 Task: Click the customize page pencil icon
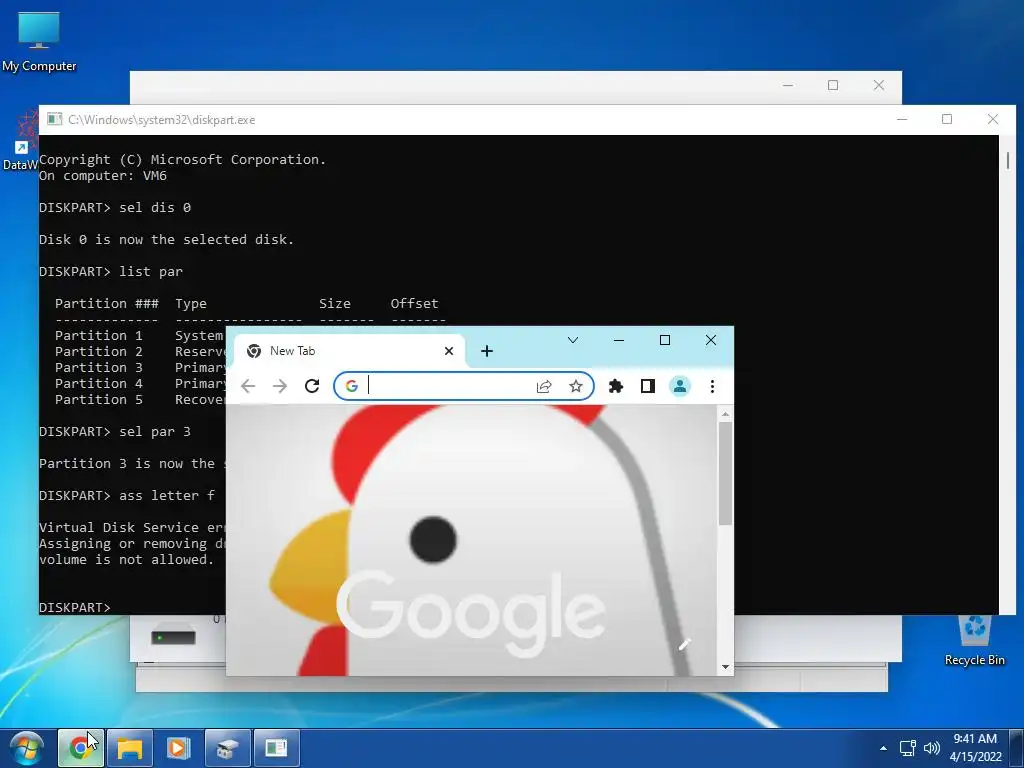pyautogui.click(x=684, y=645)
